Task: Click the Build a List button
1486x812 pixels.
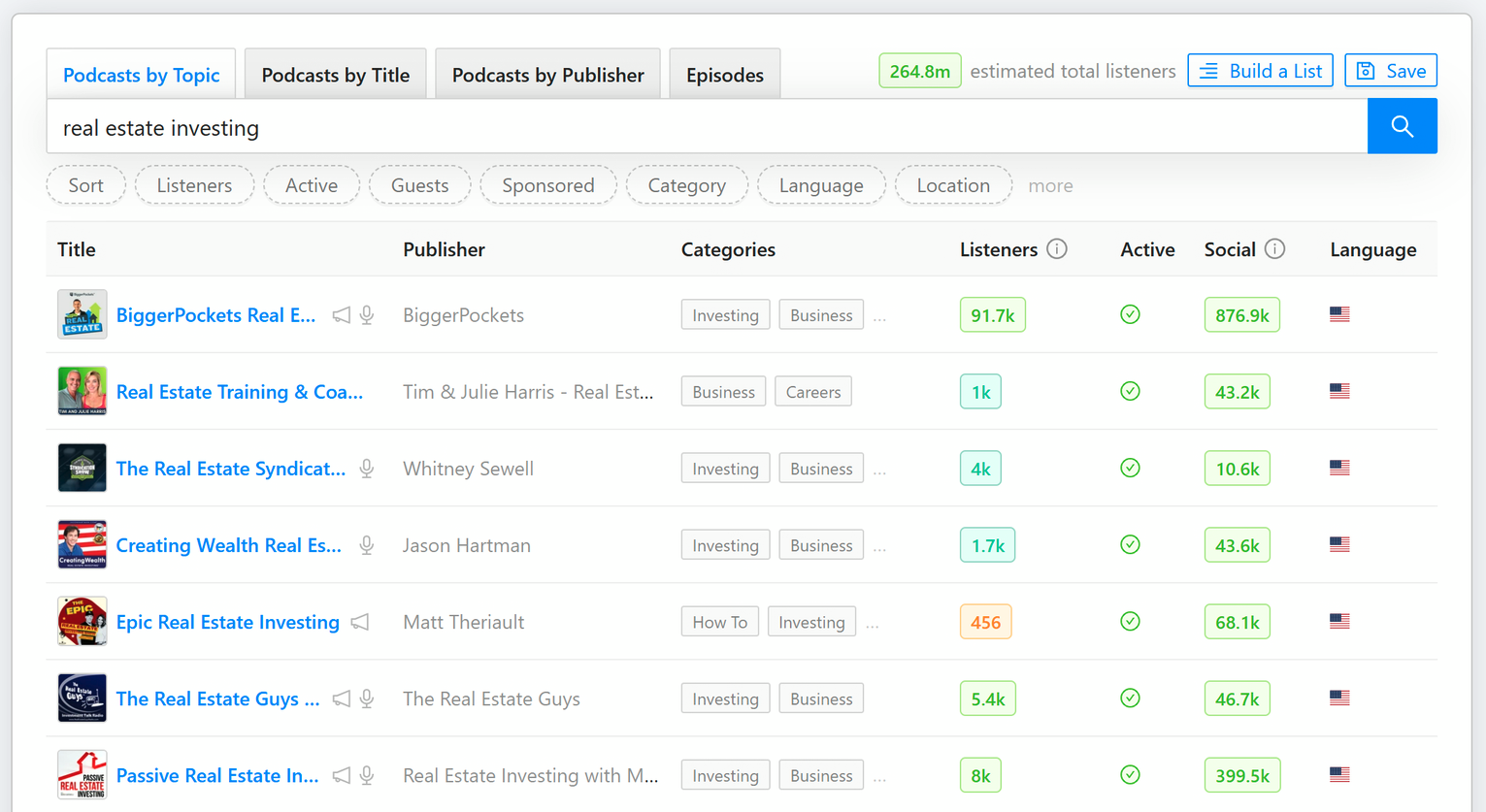Action: 1260,70
